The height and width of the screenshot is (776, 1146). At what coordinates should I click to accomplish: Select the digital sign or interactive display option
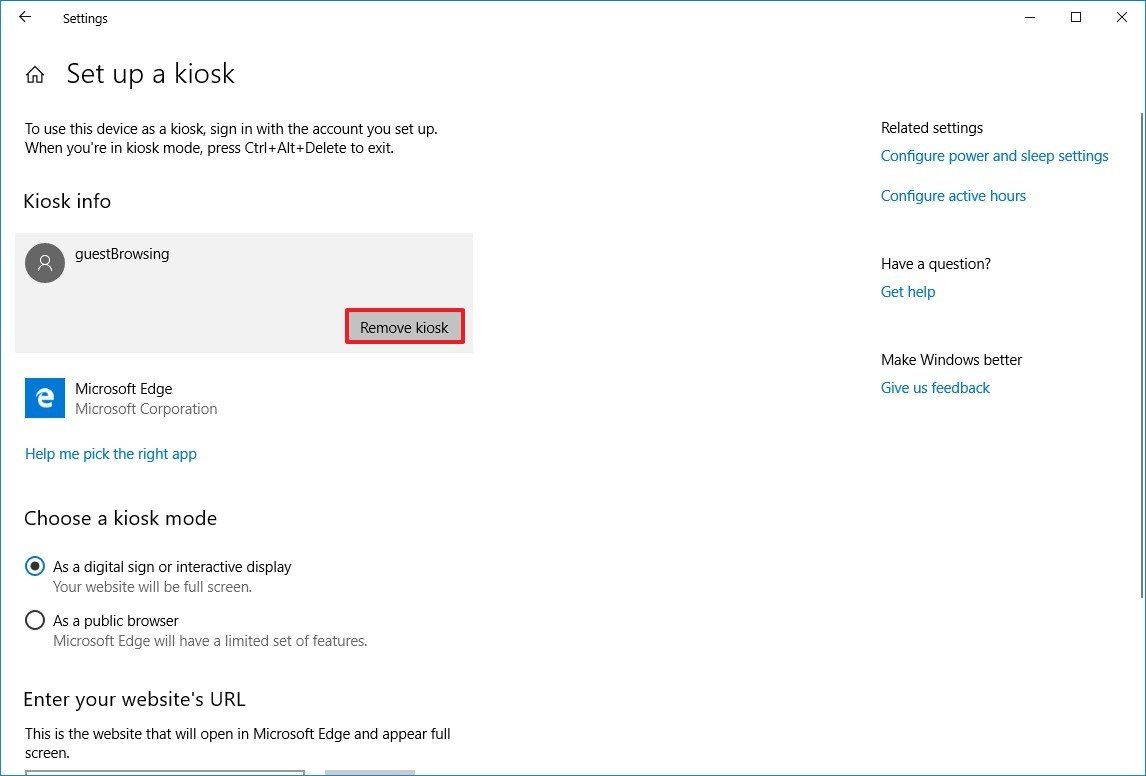(35, 566)
